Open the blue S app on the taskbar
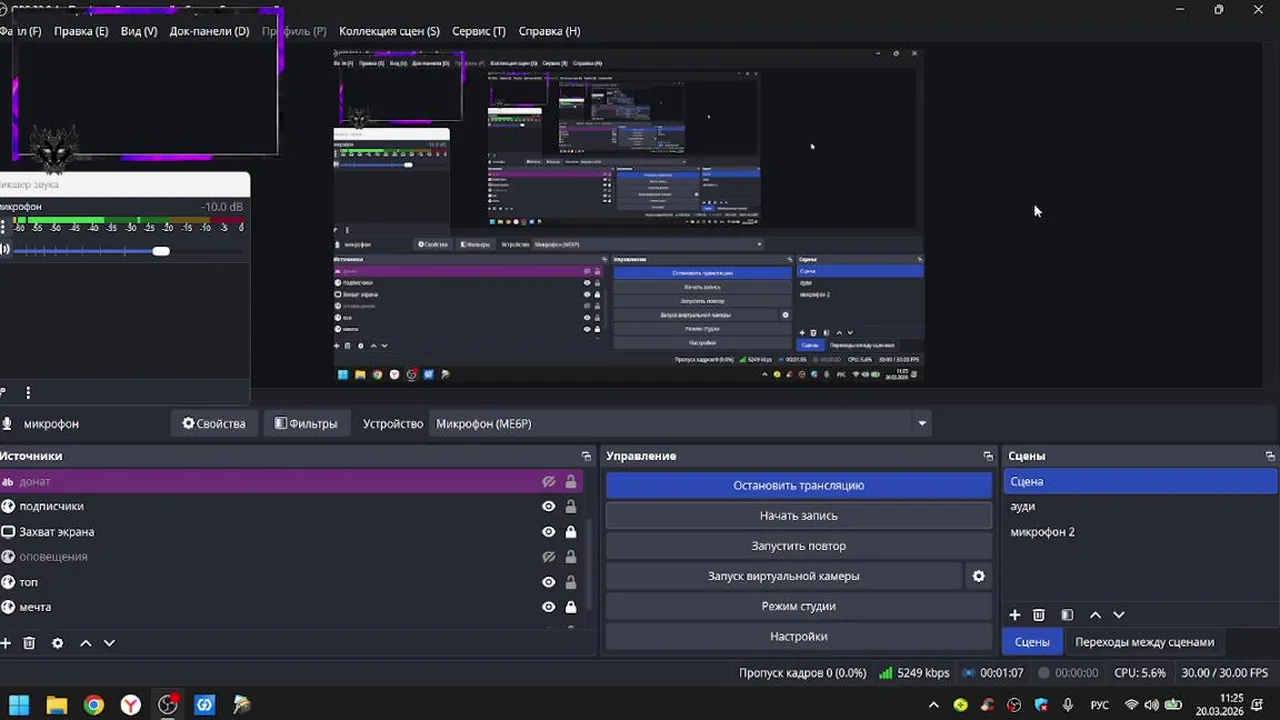The width and height of the screenshot is (1280, 720). [x=205, y=705]
